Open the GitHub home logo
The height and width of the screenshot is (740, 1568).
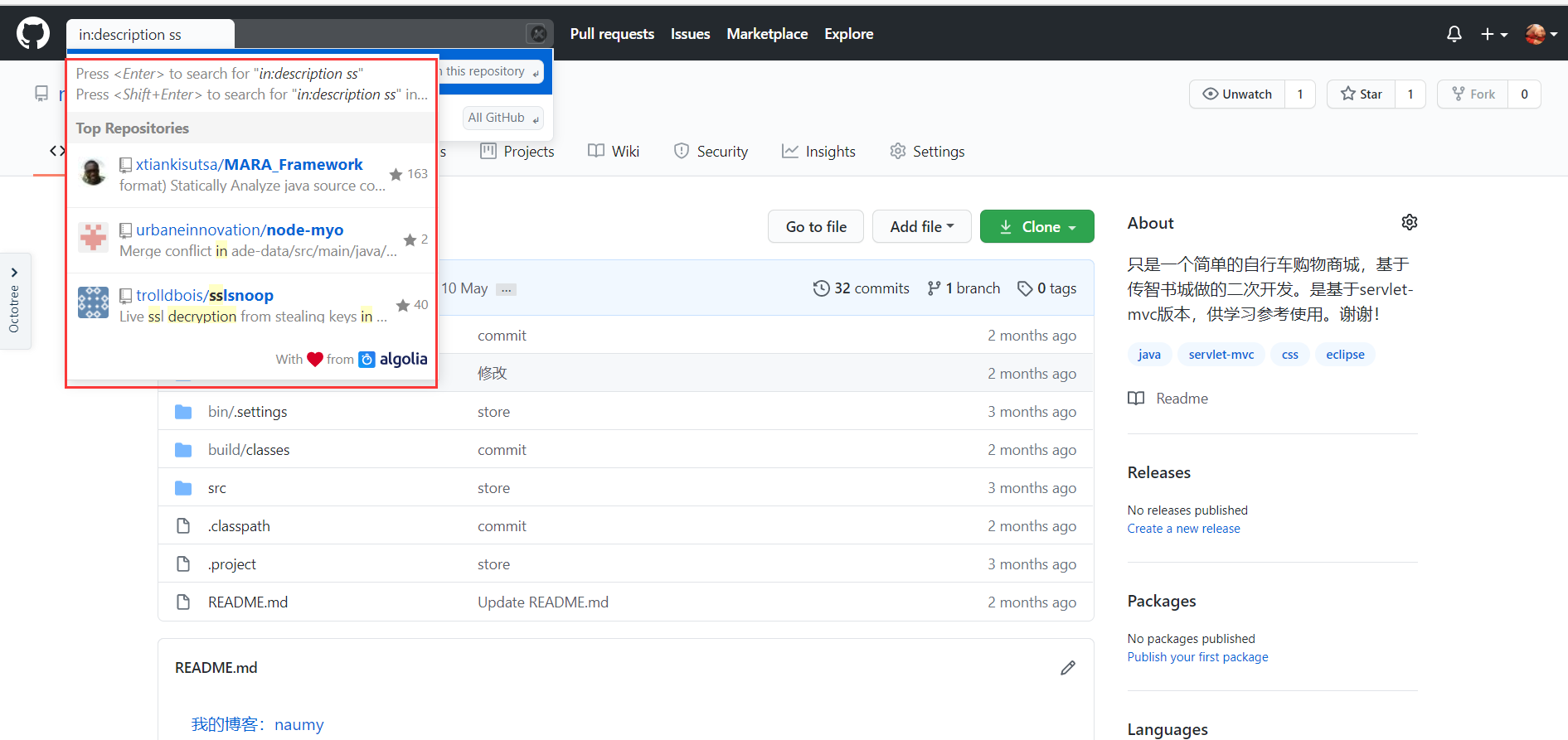coord(33,34)
